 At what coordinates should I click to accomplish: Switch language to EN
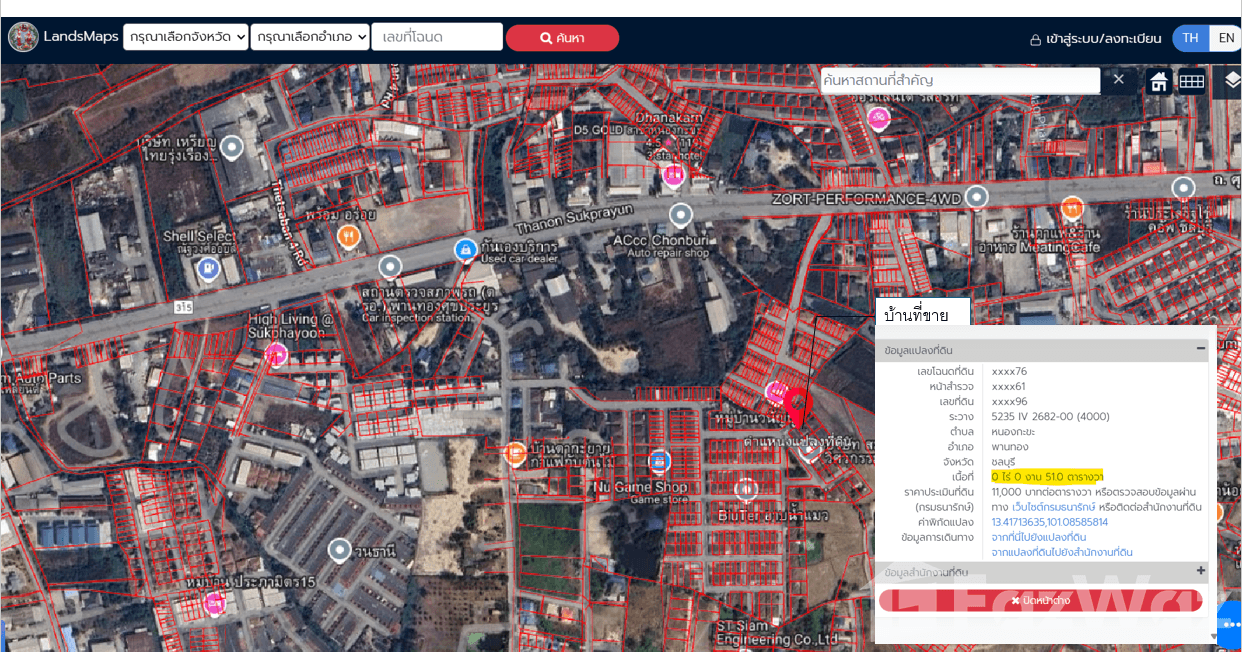[1224, 38]
